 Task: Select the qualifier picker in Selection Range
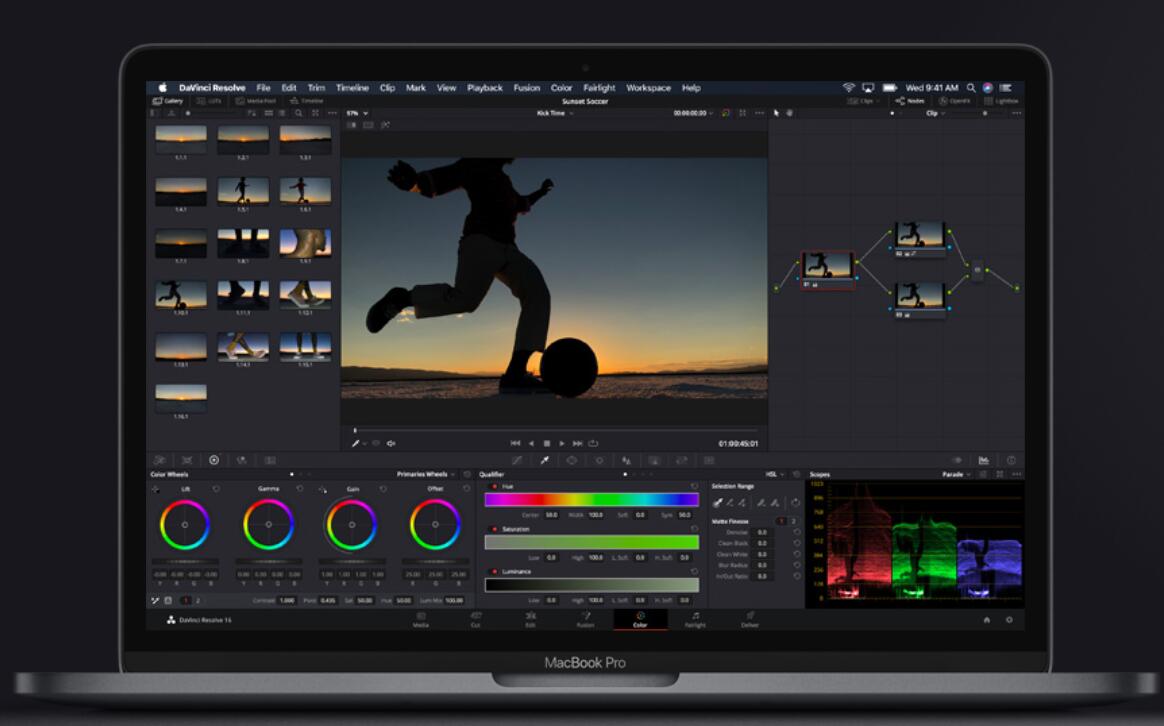[718, 503]
